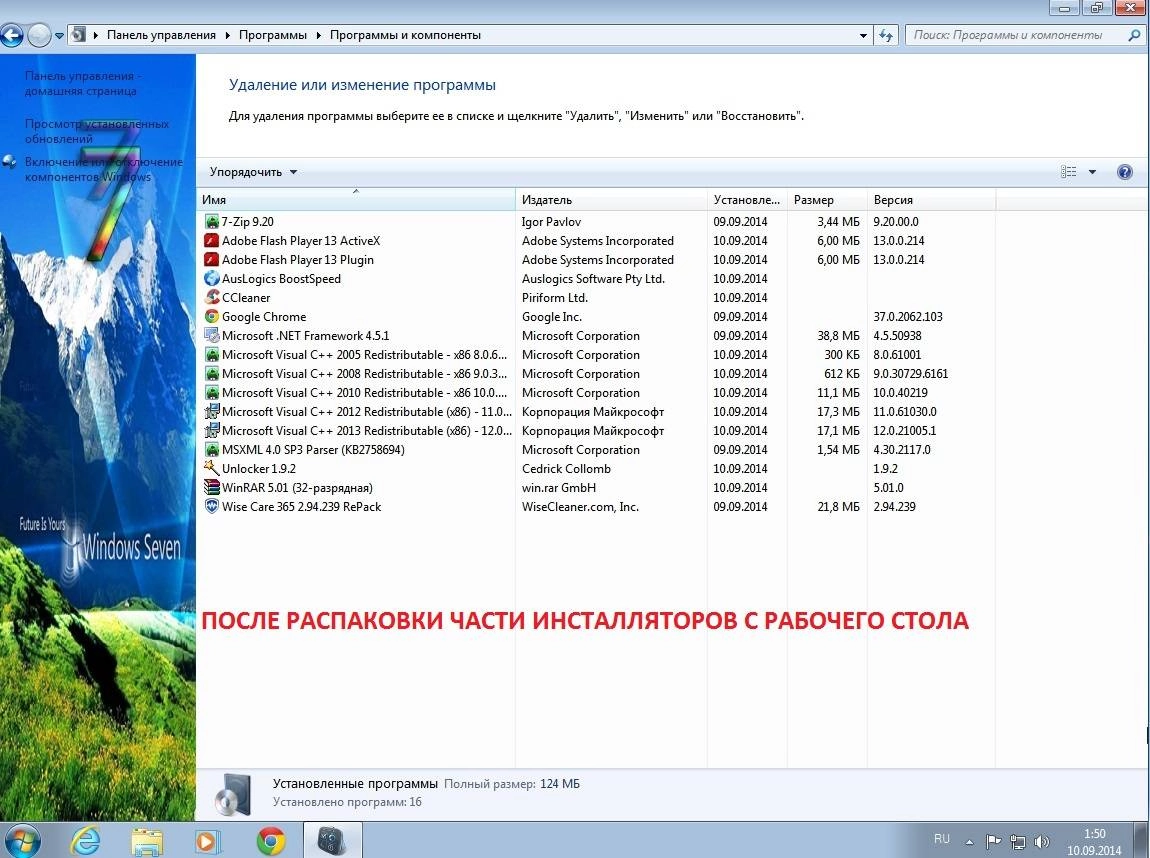The height and width of the screenshot is (858, 1150).
Task: Launch Google Chrome from the taskbar
Action: [x=271, y=841]
